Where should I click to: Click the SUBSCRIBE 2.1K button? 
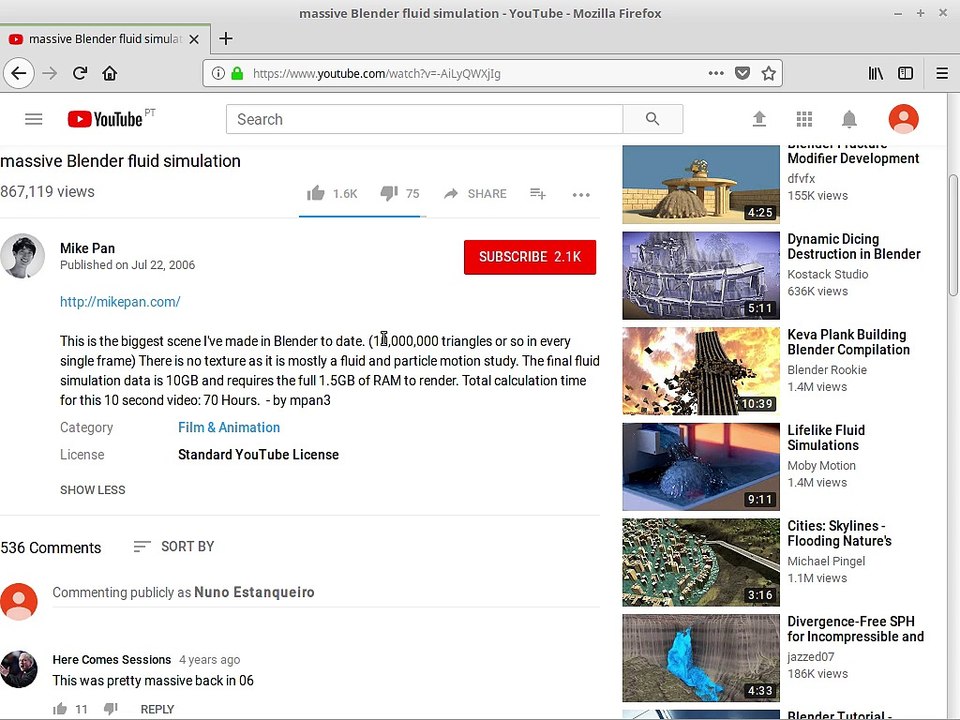click(530, 257)
